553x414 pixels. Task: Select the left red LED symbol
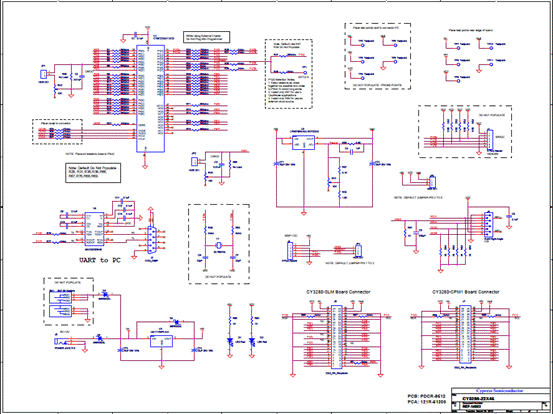pyautogui.click(x=230, y=341)
